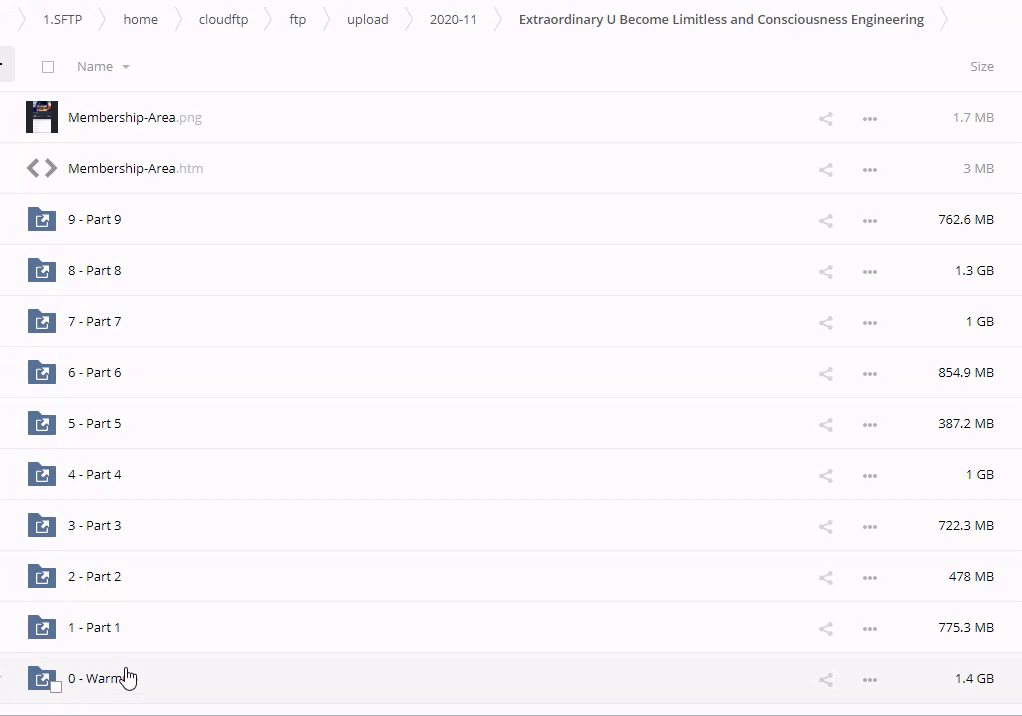Jump to cloudftp in breadcrumb path
Viewport: 1022px width, 716px height.
point(223,19)
